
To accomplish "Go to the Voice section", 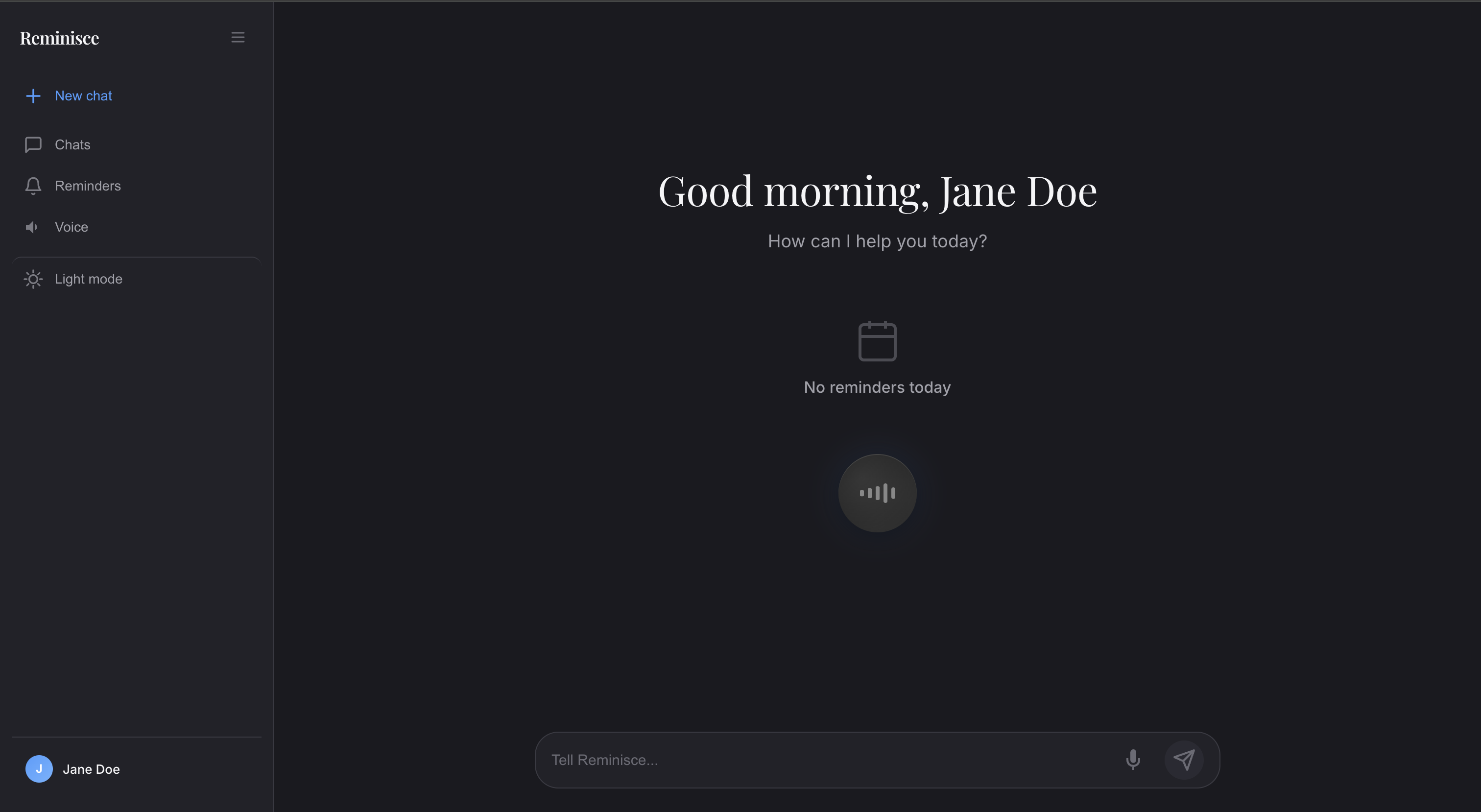I will (72, 227).
